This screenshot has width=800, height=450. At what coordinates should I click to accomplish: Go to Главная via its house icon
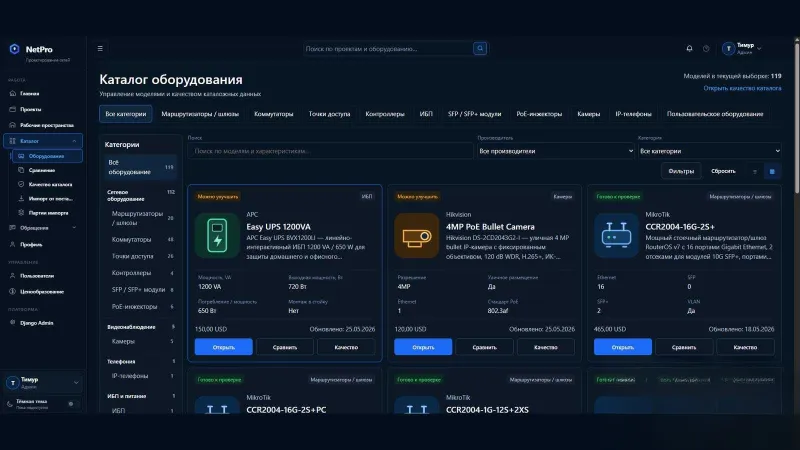click(13, 93)
